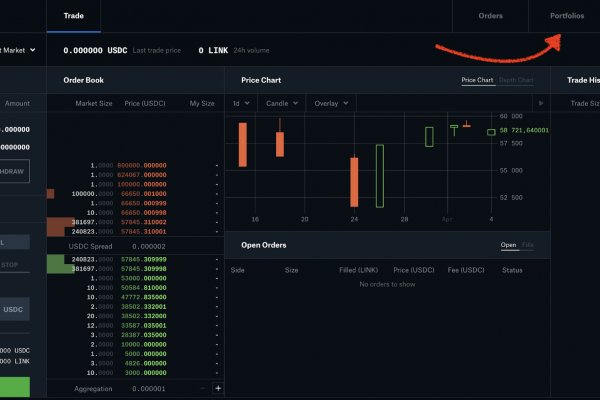This screenshot has height=400, width=600.
Task: Click the green candle at 58 721 price
Action: pos(491,131)
